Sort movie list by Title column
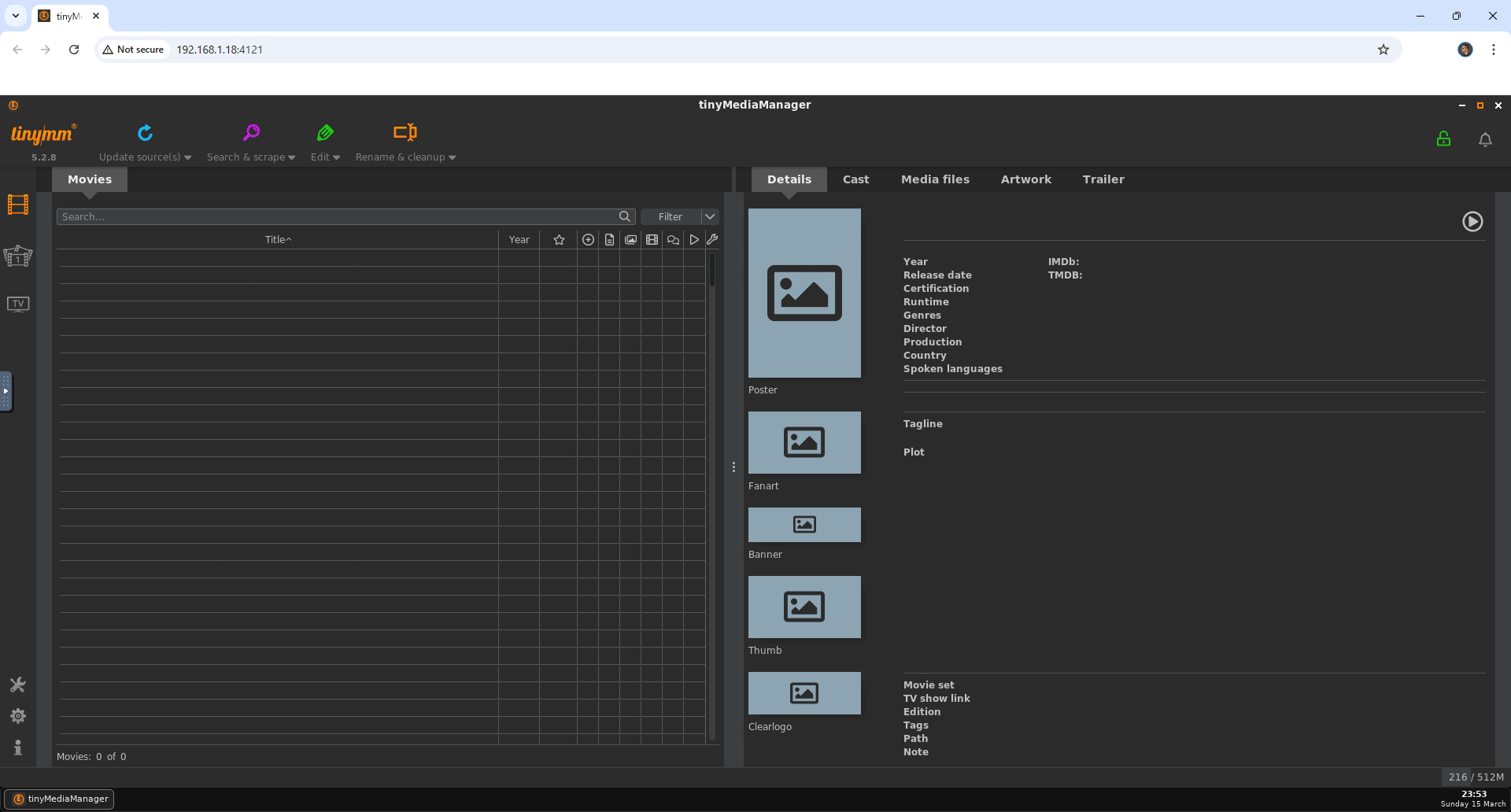This screenshot has height=812, width=1511. click(278, 240)
